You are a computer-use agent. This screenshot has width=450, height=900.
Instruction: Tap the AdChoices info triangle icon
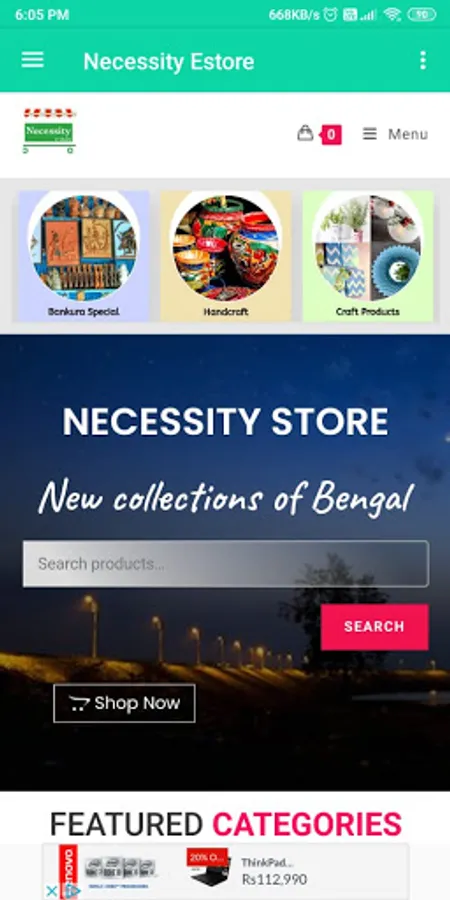71,891
